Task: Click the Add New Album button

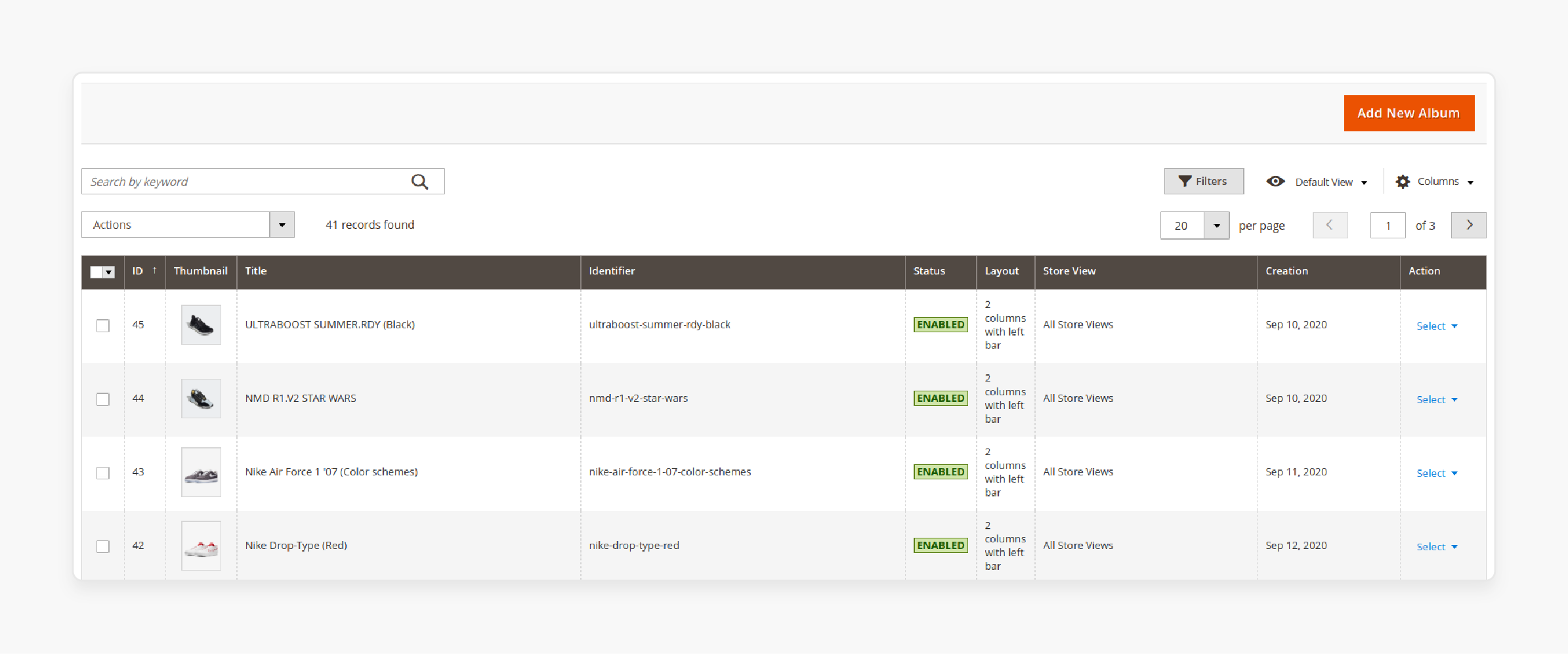Action: 1409,113
